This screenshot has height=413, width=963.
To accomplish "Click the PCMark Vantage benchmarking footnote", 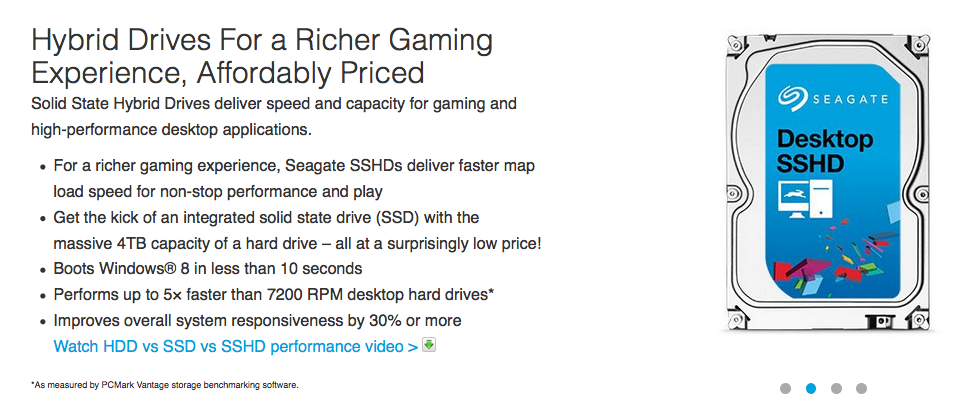I will pos(165,385).
